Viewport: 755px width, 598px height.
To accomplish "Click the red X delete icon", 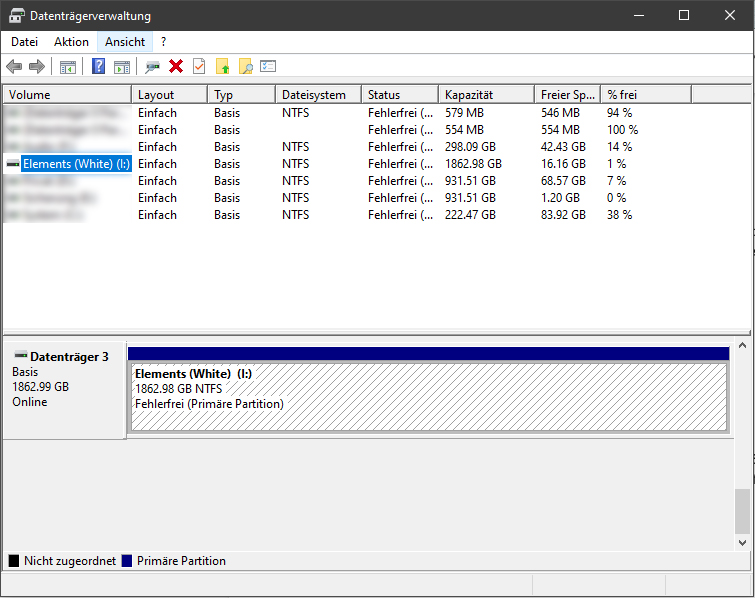I will tap(176, 66).
